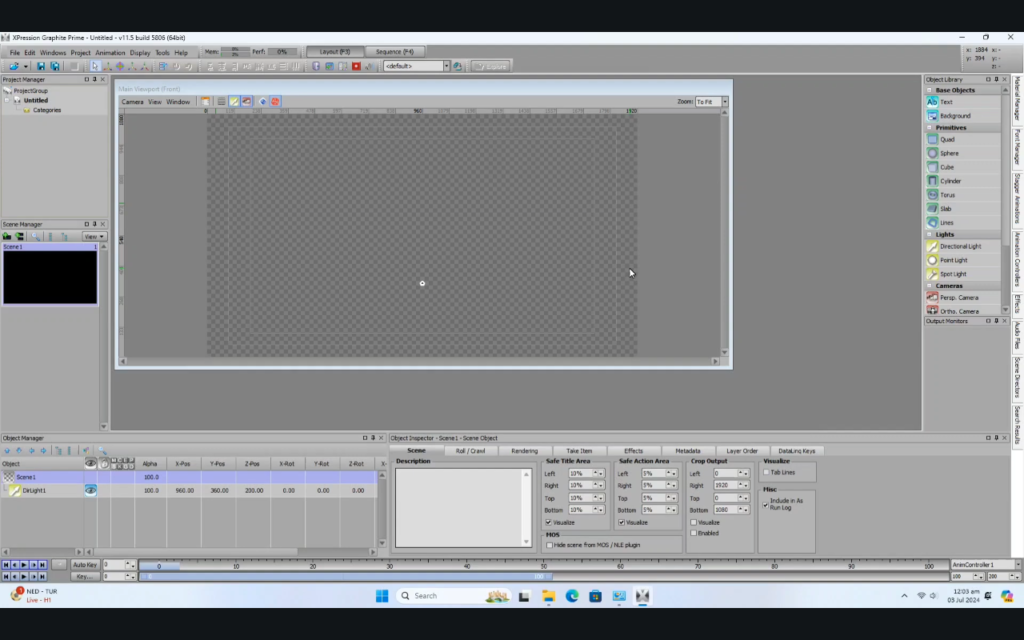Uncheck Safe Title Area Visualize
This screenshot has height=640, width=1024.
(x=549, y=522)
